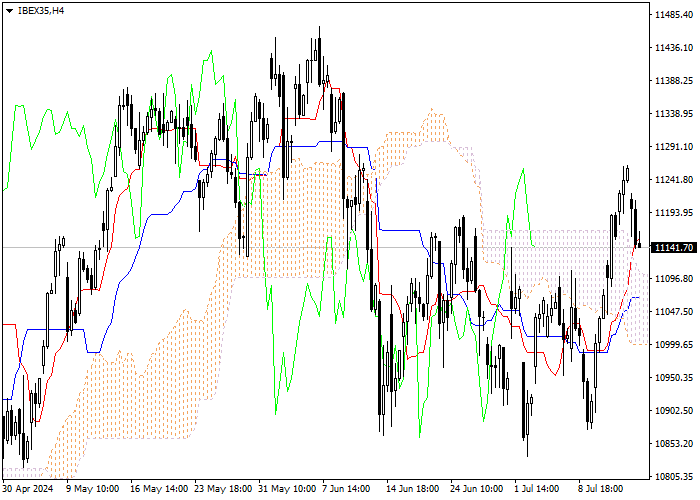Select the 7 Jun 14:00 time label
The image size is (700, 500).
point(346,489)
